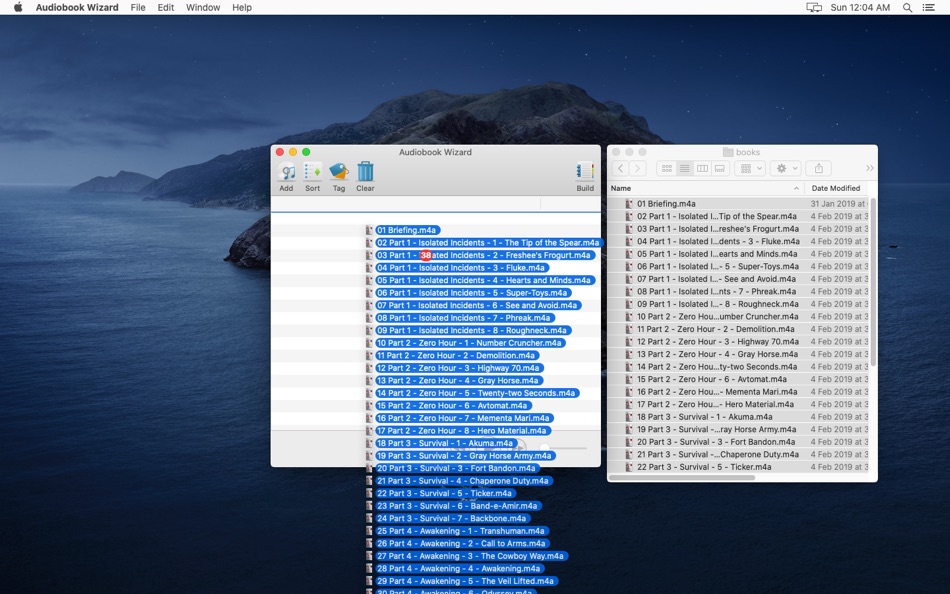Click the Date Modified column header in Finder
The height and width of the screenshot is (594, 950).
pyautogui.click(x=838, y=189)
